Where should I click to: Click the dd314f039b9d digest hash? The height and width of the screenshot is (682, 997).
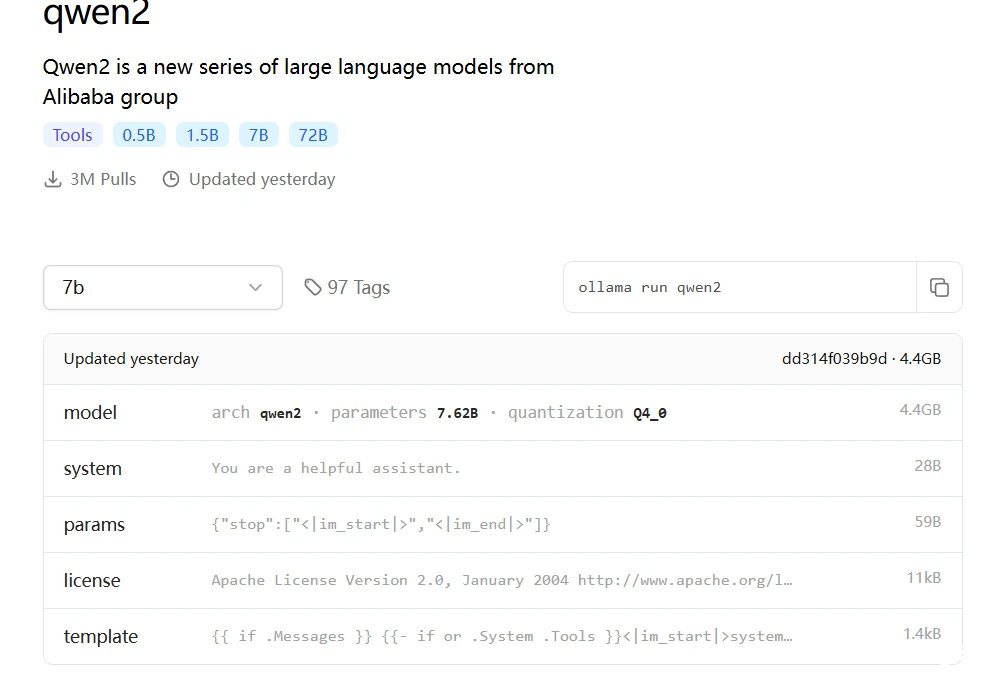[x=834, y=358]
